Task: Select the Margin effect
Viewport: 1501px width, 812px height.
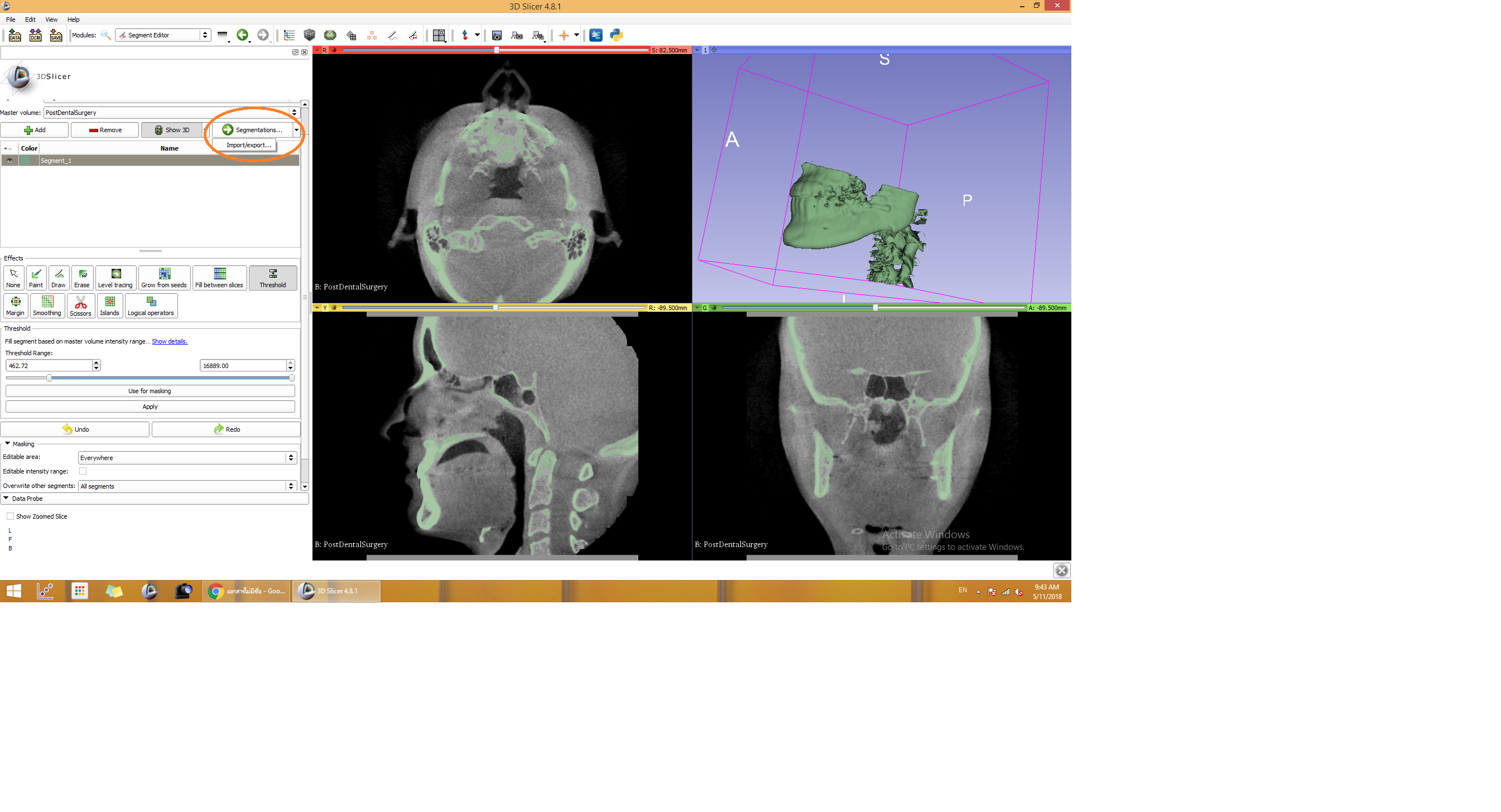Action: [15, 306]
